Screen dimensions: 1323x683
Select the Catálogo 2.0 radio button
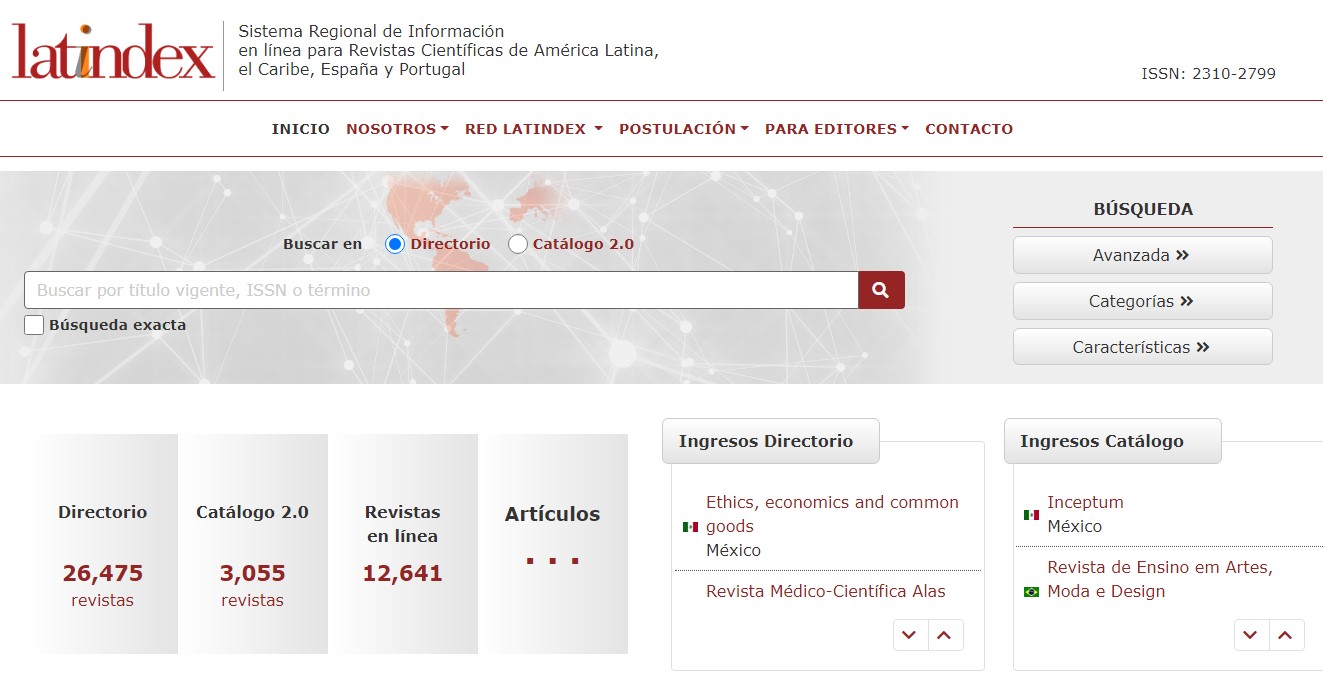pyautogui.click(x=518, y=243)
